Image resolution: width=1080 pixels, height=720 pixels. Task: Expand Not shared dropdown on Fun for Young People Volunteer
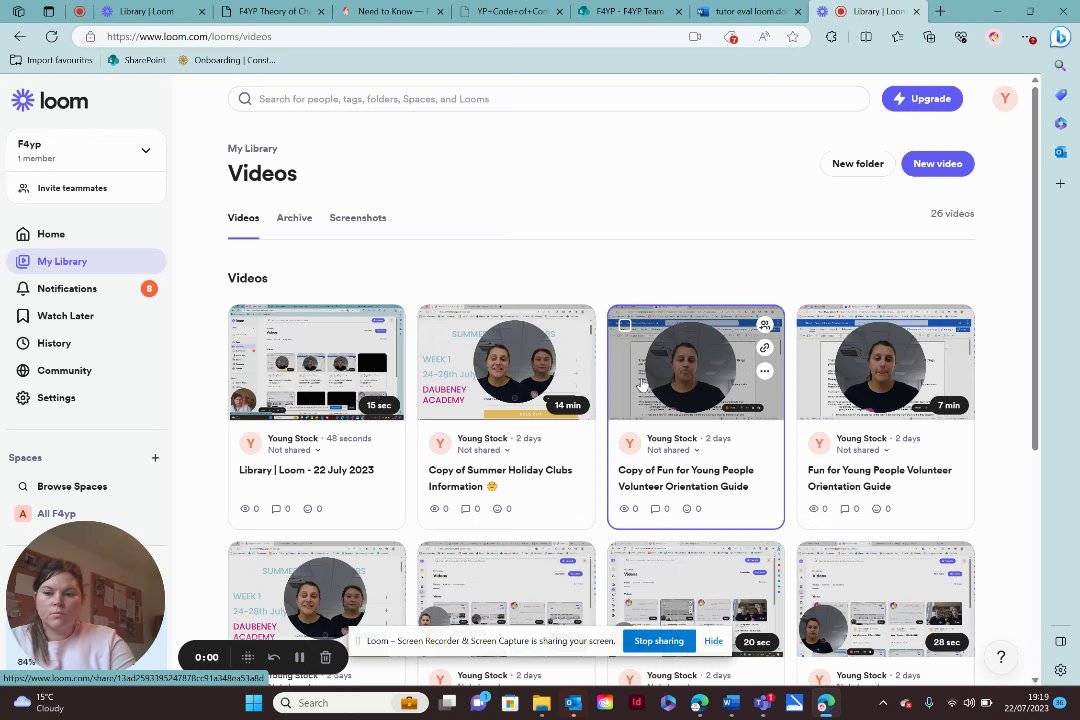pos(862,450)
